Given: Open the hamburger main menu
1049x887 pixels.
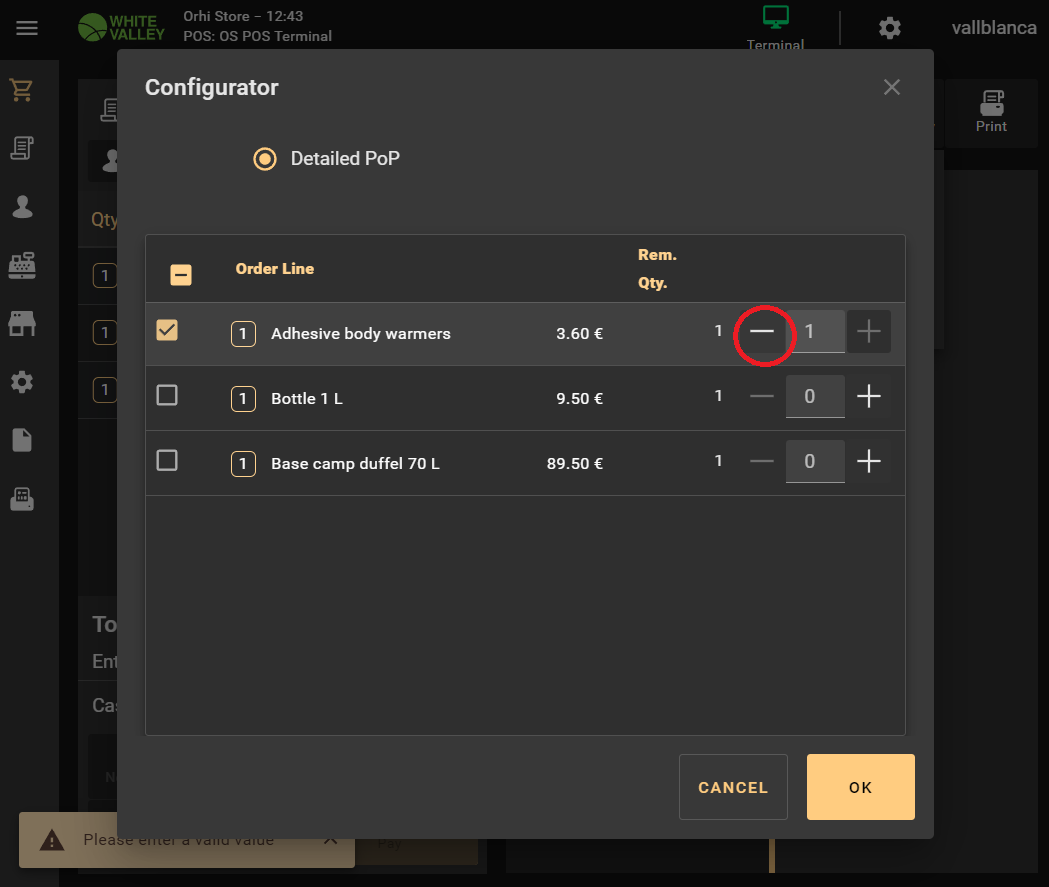Looking at the screenshot, I should (27, 28).
